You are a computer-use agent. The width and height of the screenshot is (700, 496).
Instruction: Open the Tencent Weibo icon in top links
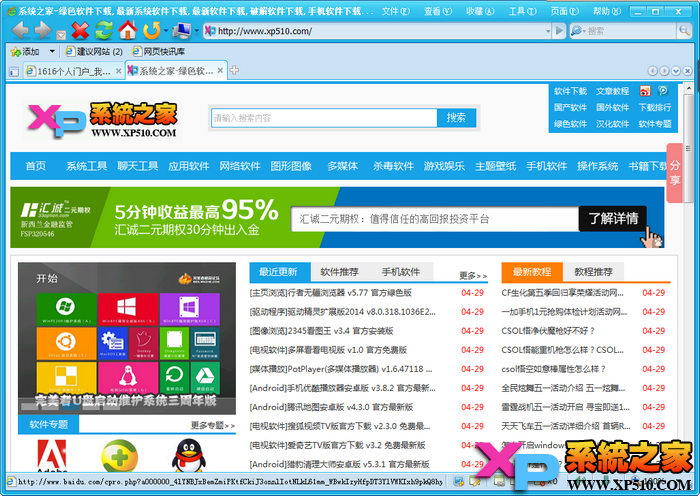tap(663, 91)
